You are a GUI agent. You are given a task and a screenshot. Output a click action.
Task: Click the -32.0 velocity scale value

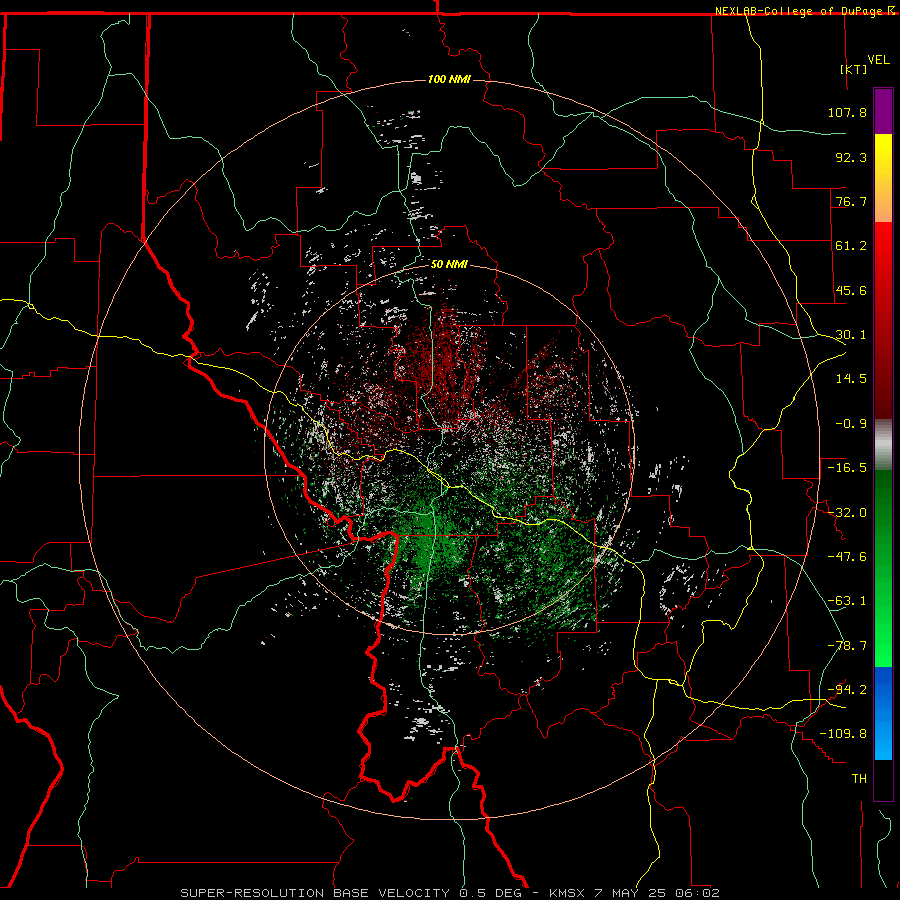click(847, 513)
